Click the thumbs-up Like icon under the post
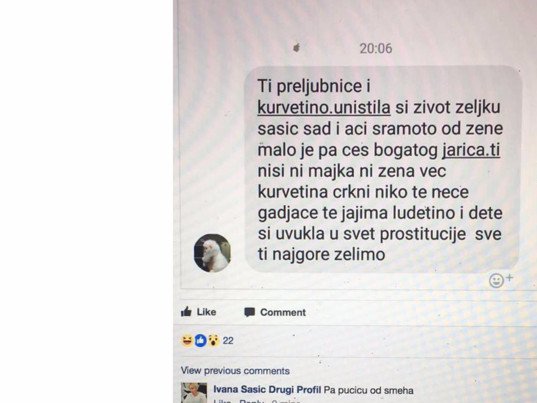This screenshot has width=537, height=403. (x=186, y=312)
